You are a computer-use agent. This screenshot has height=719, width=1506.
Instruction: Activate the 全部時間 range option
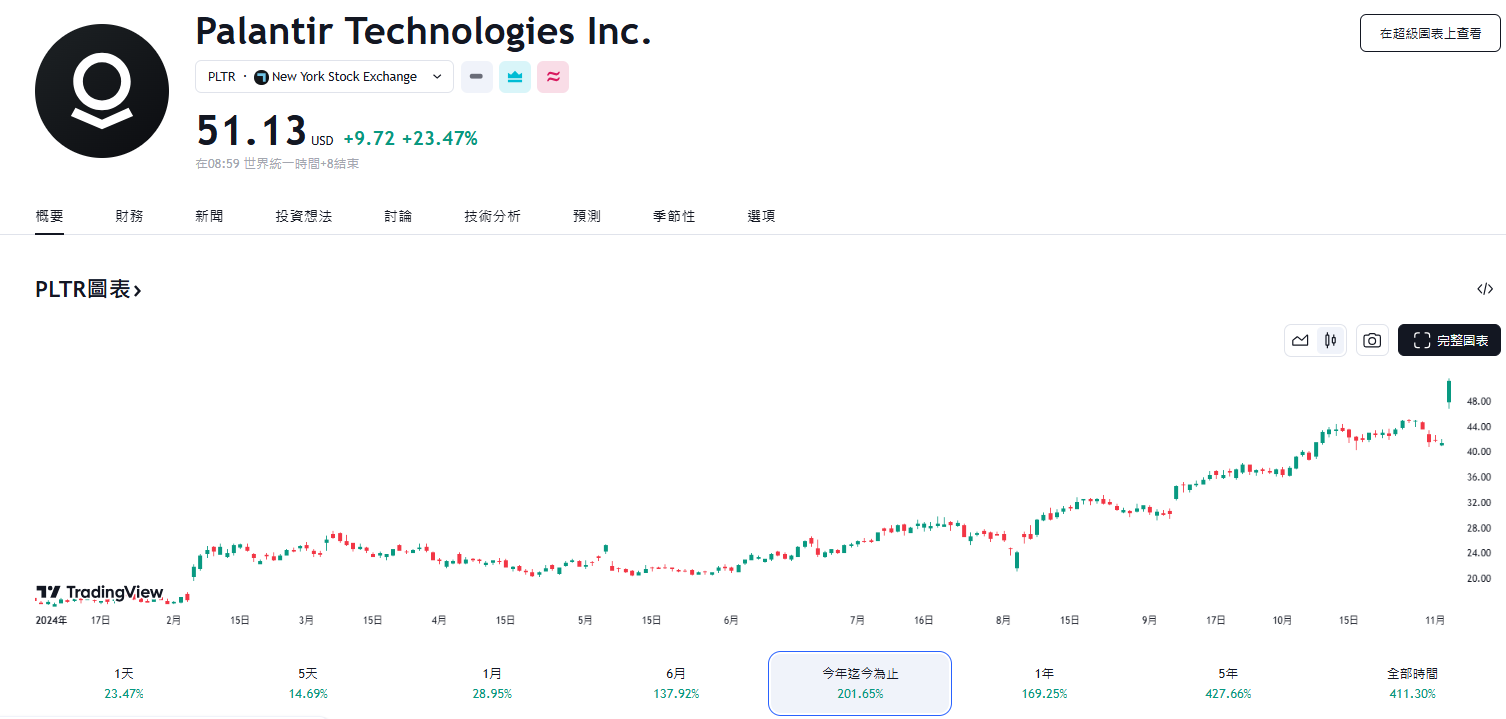(x=1411, y=683)
